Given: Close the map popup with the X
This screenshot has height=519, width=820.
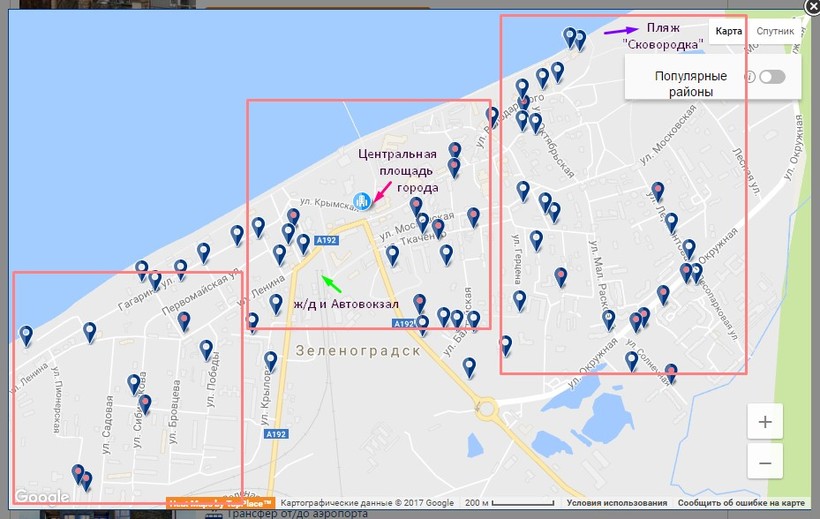Looking at the screenshot, I should click(812, 5).
